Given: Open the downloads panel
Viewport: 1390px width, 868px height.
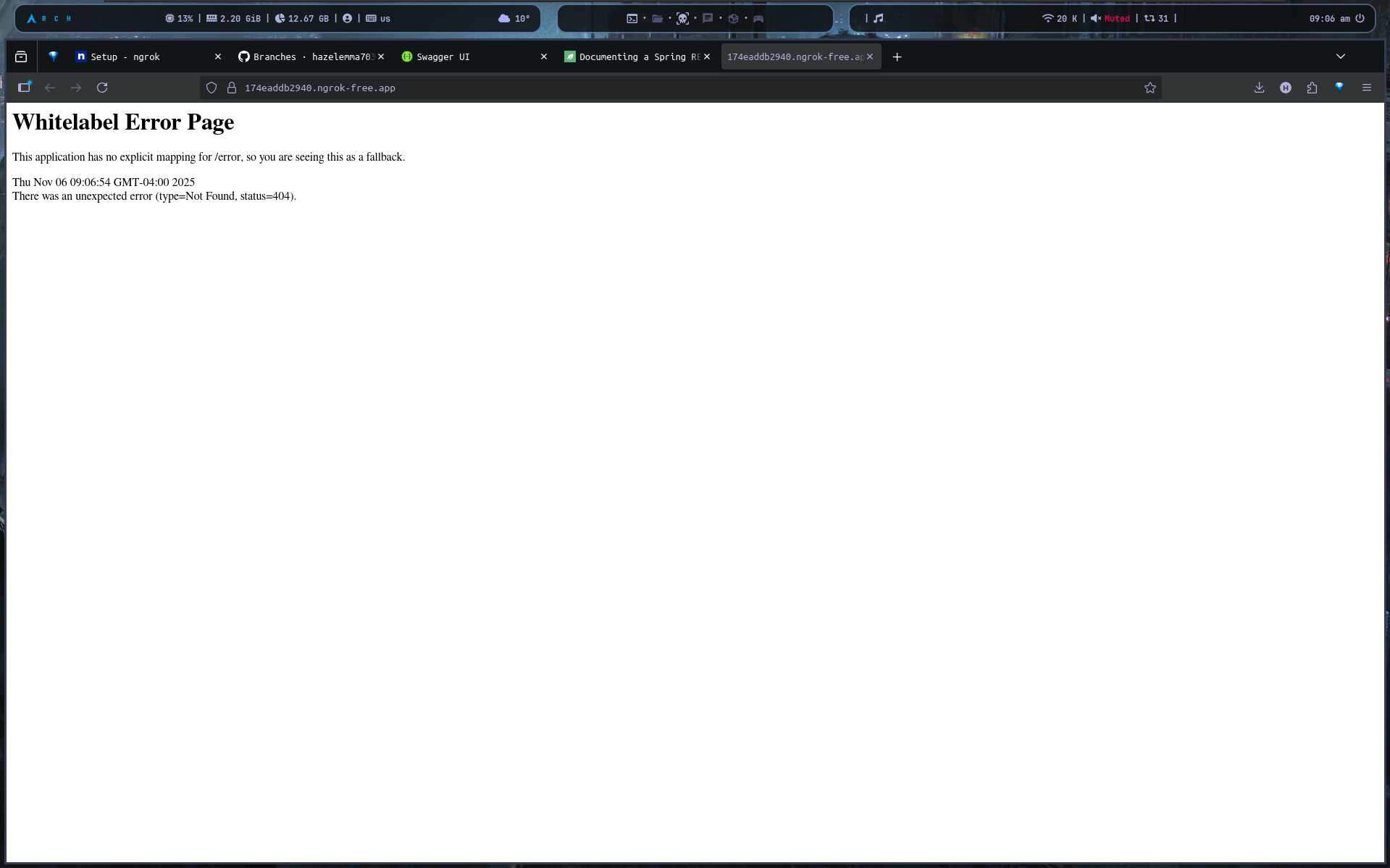Looking at the screenshot, I should pos(1259,88).
